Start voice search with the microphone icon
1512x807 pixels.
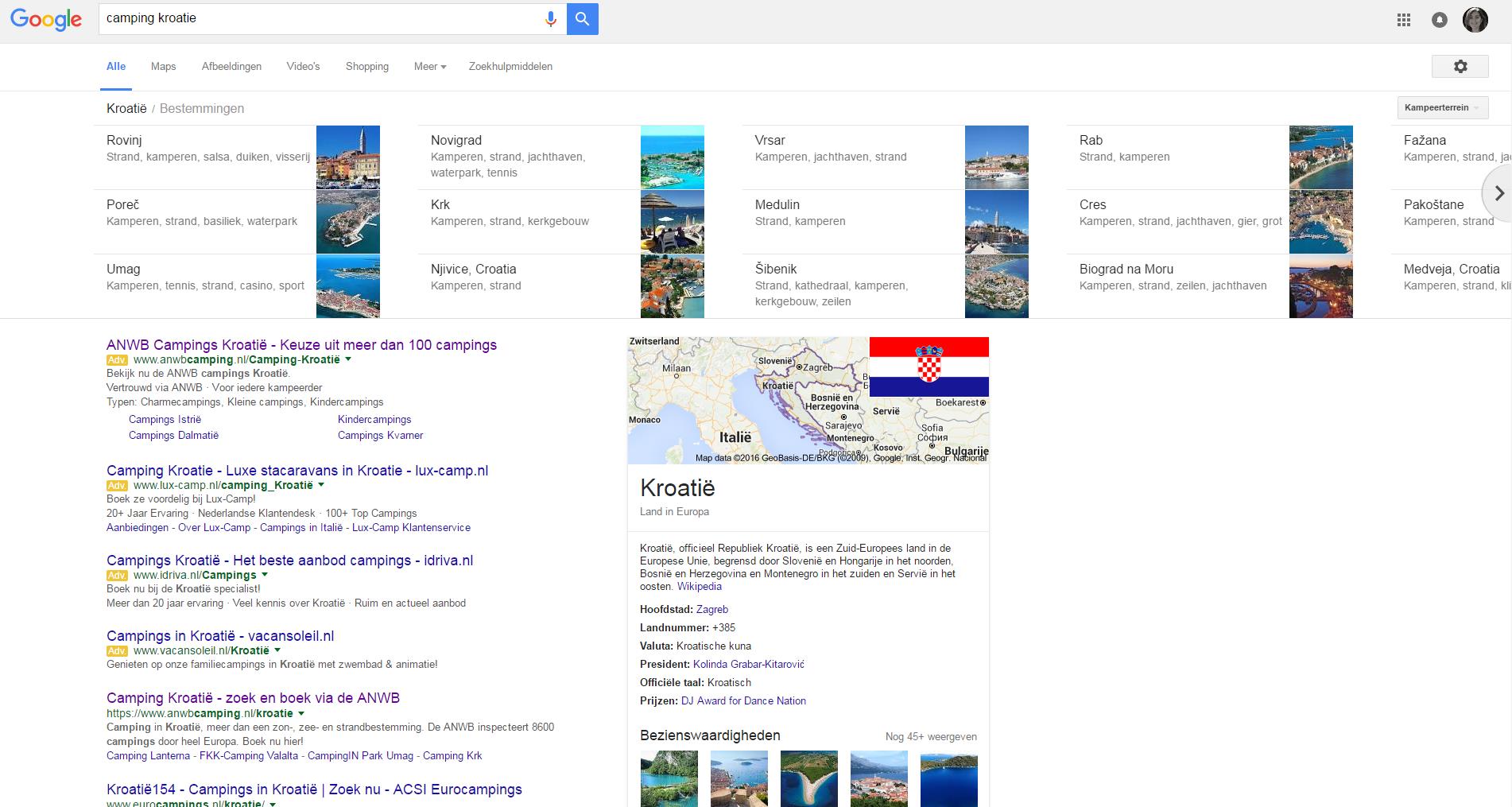550,19
